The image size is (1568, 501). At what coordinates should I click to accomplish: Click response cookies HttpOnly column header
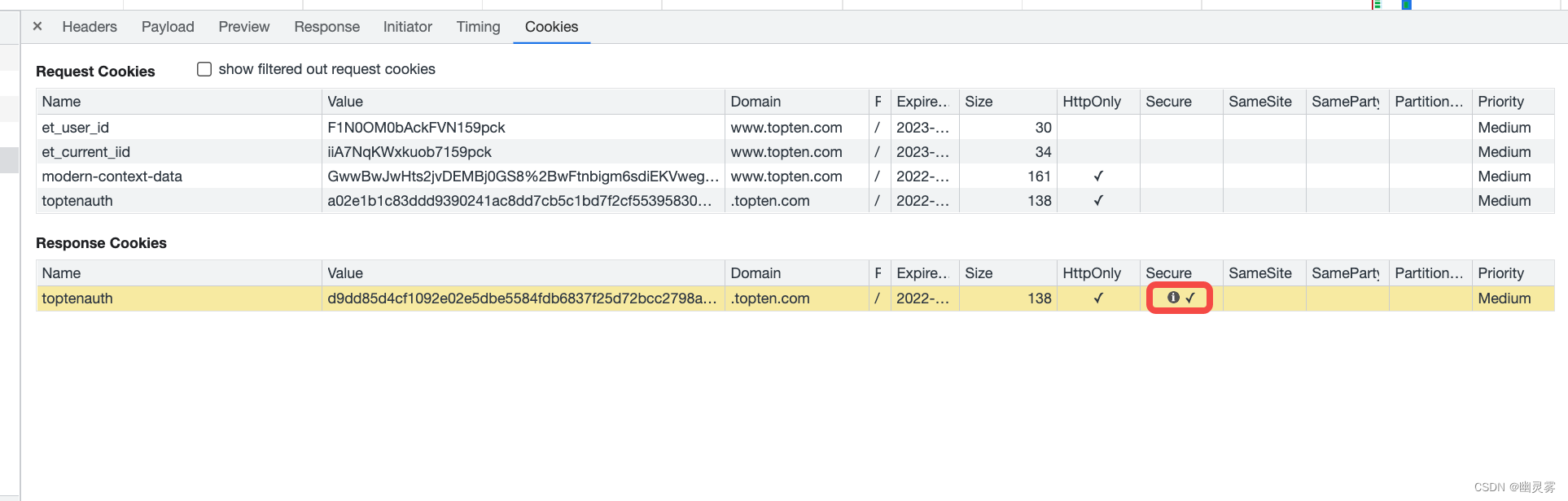pos(1098,273)
